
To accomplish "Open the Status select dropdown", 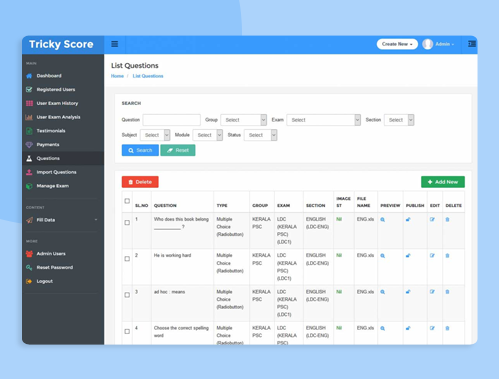I will [x=260, y=135].
